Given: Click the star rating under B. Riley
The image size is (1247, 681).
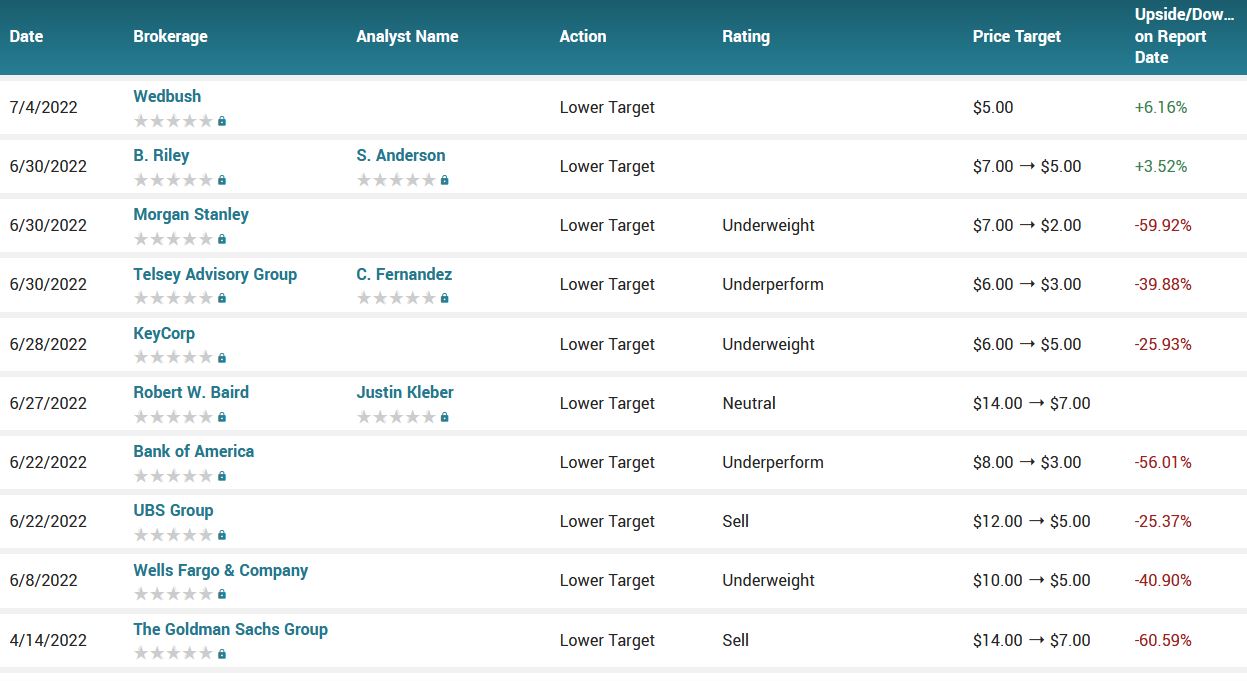Looking at the screenshot, I should point(173,180).
